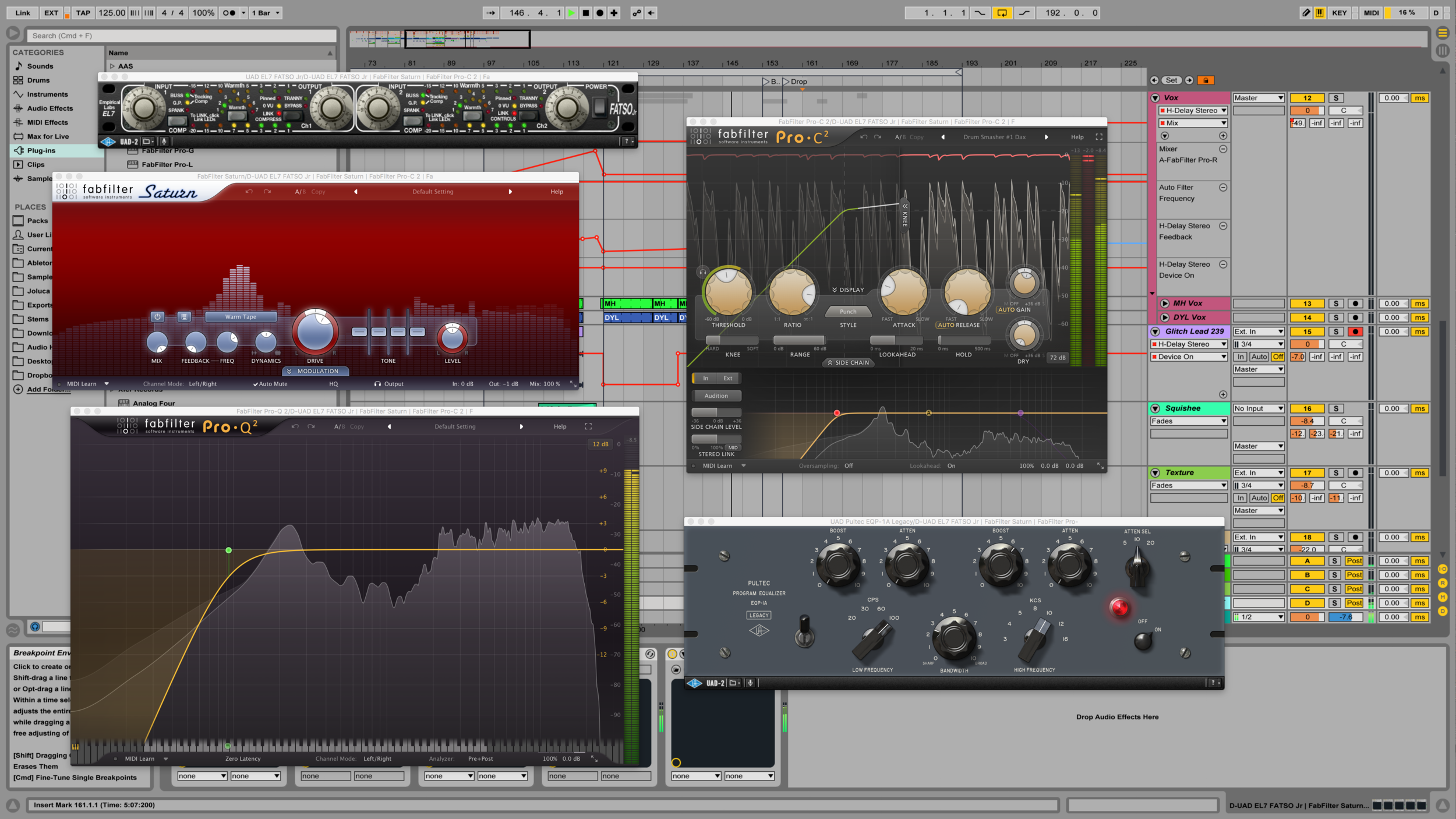Fold the Vox track

pyautogui.click(x=1155, y=98)
